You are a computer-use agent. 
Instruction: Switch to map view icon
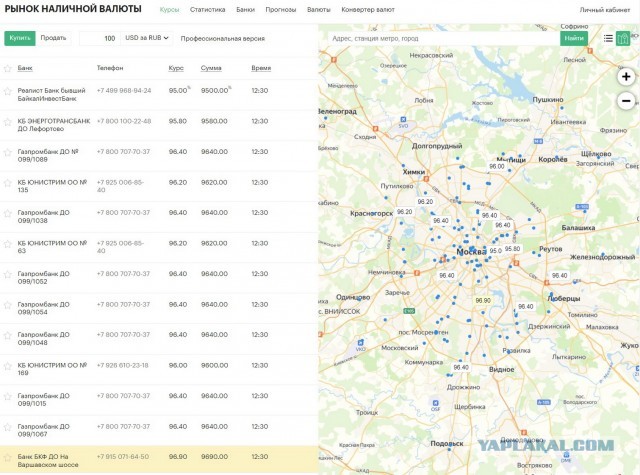pyautogui.click(x=623, y=38)
